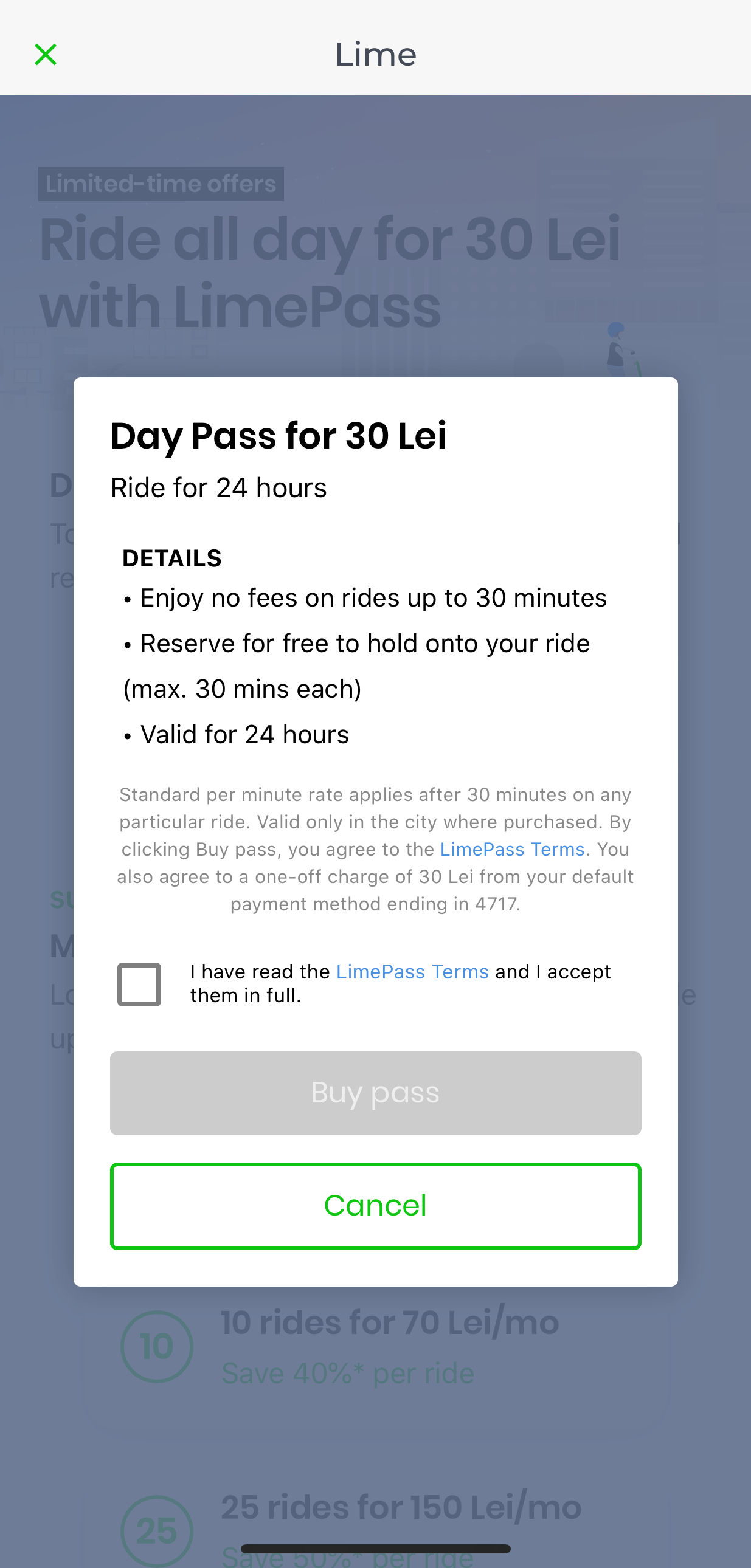Tap the Limited-time offers badge

(161, 184)
